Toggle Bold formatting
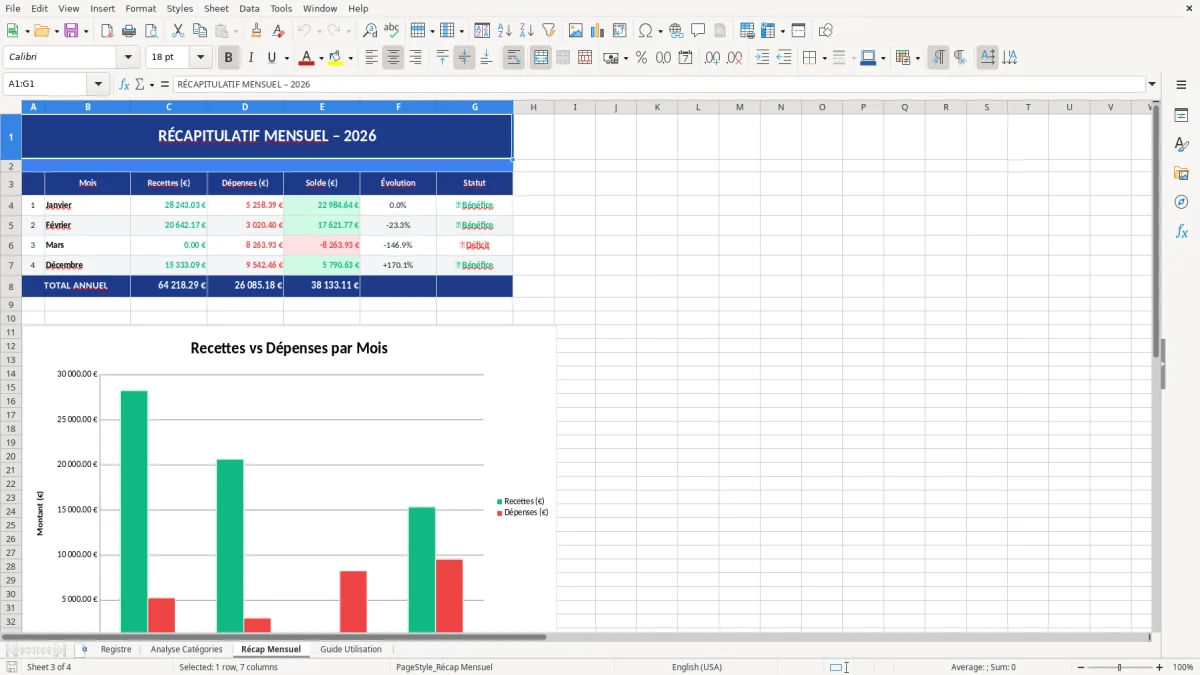The width and height of the screenshot is (1200, 675). (x=229, y=58)
